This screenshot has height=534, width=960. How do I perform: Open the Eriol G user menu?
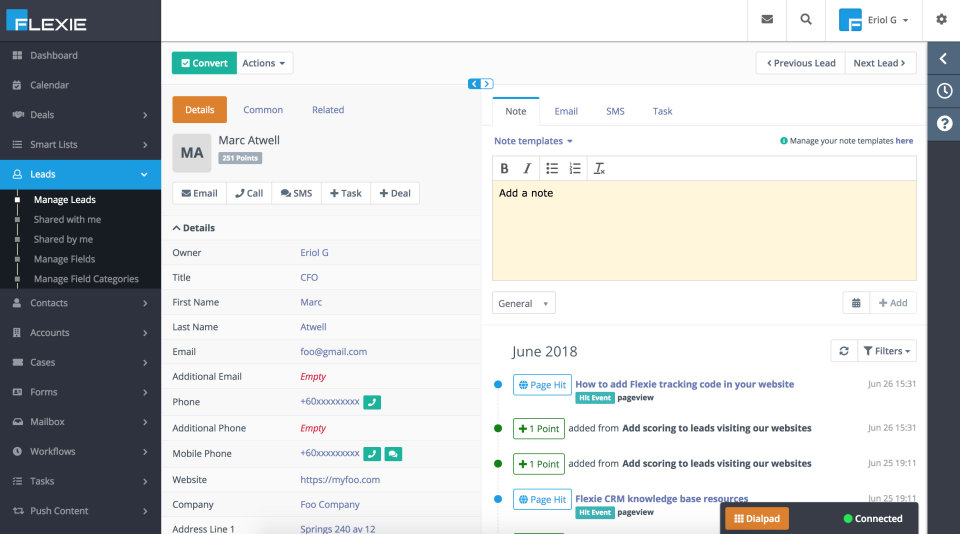pos(874,20)
